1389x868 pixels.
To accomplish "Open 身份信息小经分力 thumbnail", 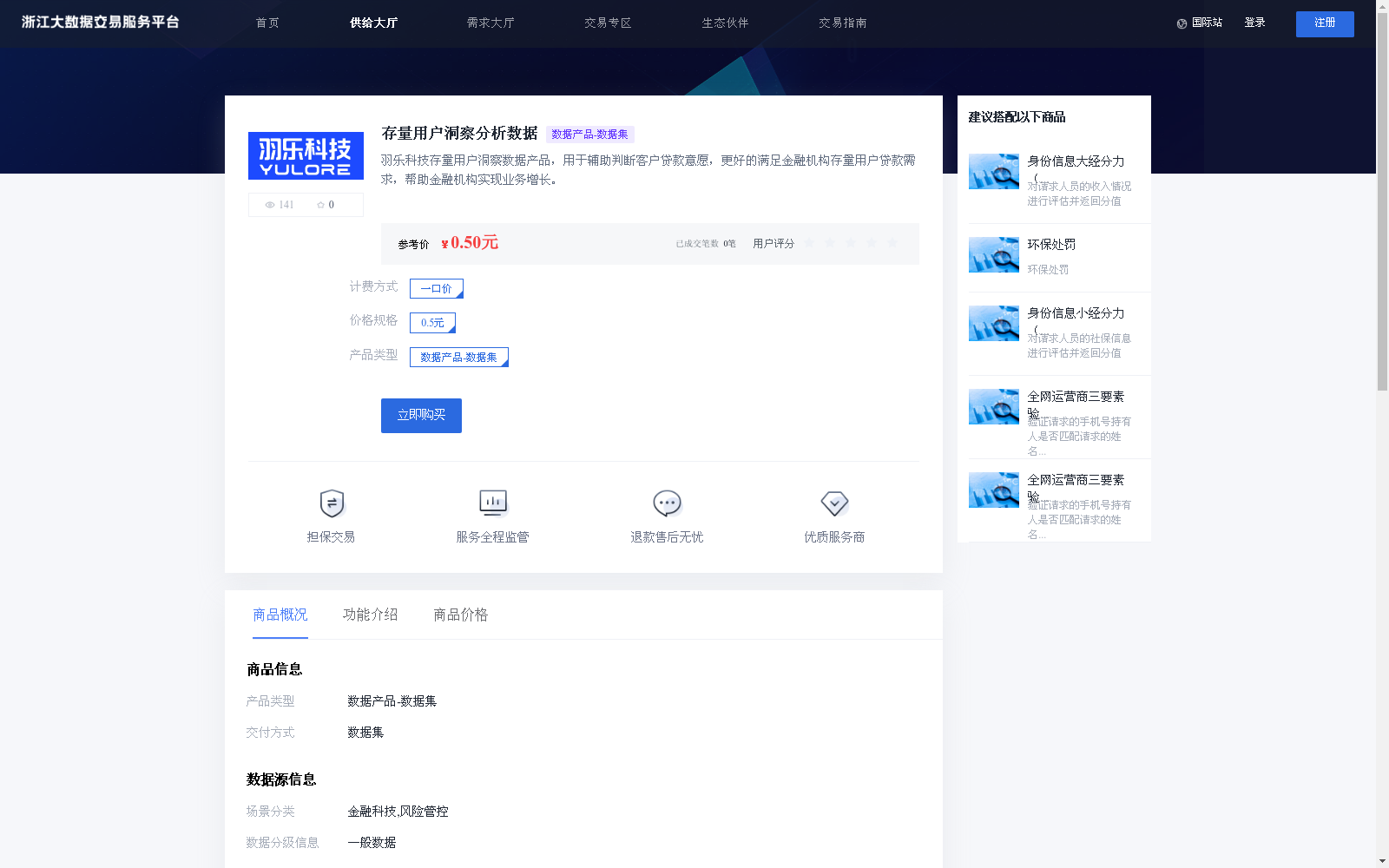I will tap(994, 323).
